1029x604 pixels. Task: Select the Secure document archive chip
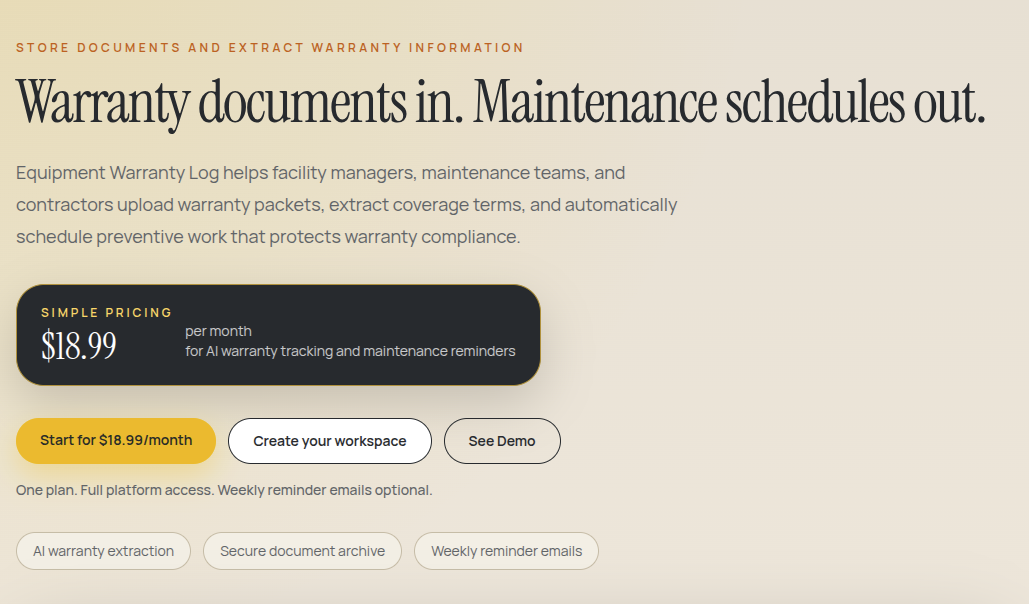click(302, 550)
